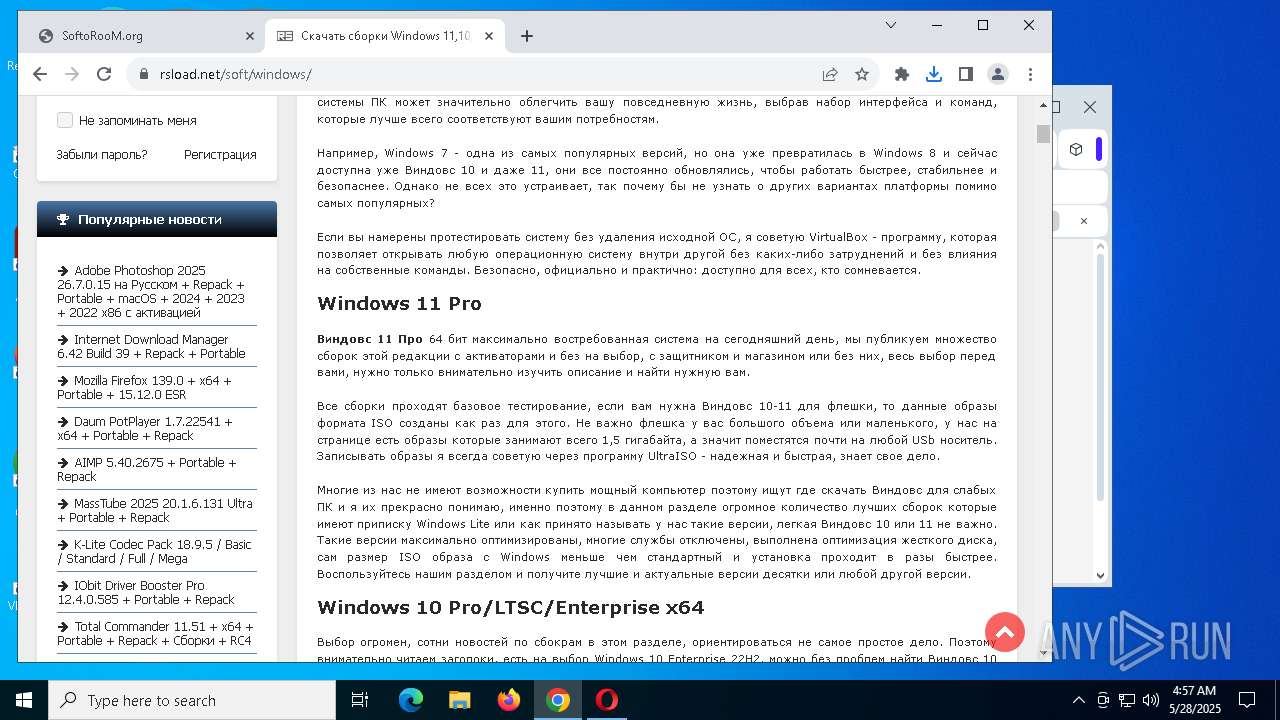Open K-Lite Codec Pack 18.9.5 link
The image size is (1280, 720).
(156, 552)
